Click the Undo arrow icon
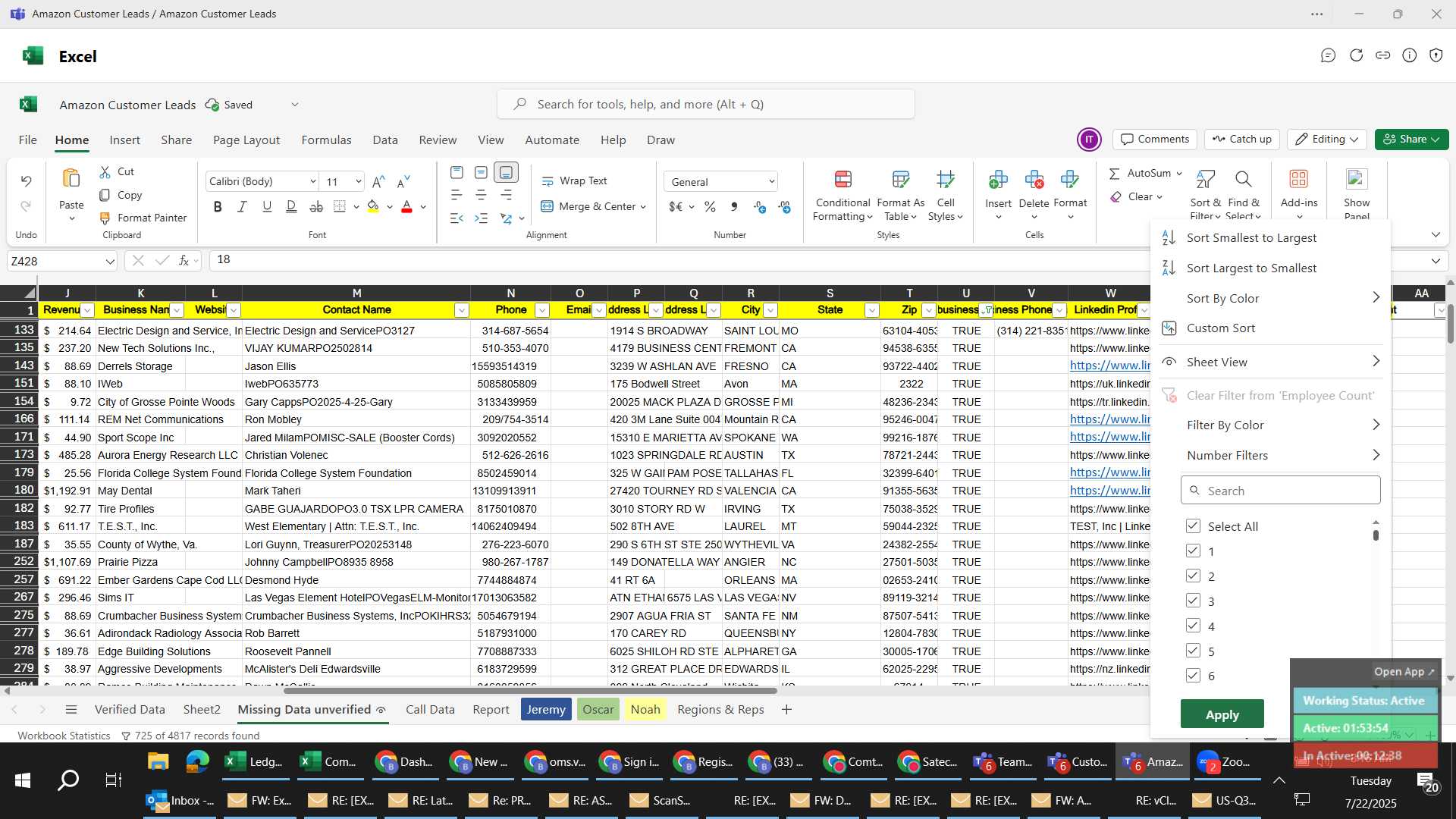 26,181
